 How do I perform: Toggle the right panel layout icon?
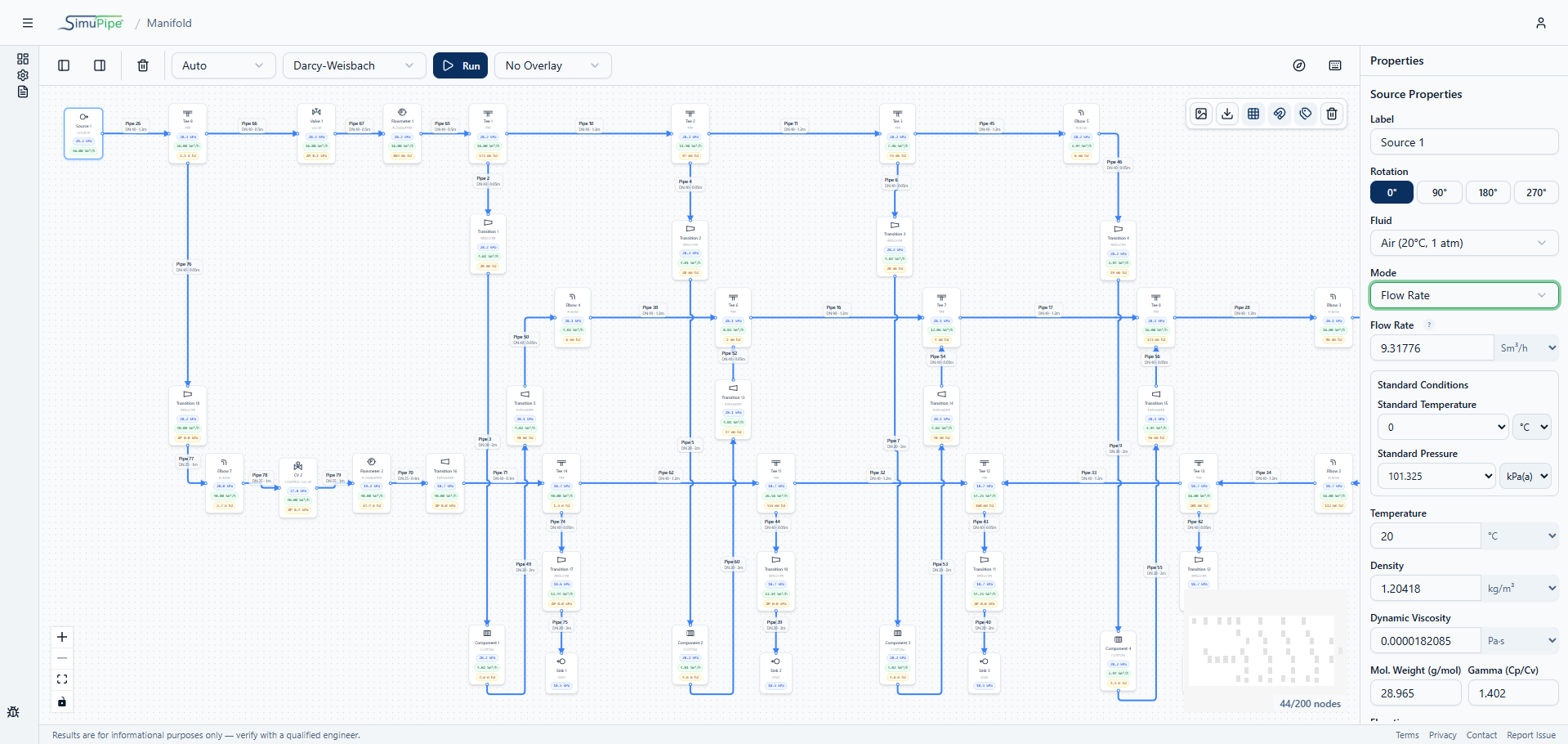tap(100, 65)
